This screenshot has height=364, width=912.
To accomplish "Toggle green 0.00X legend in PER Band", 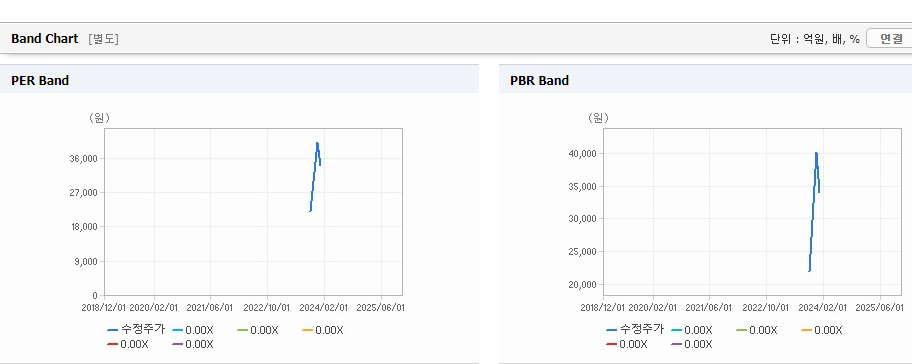I will click(x=258, y=330).
